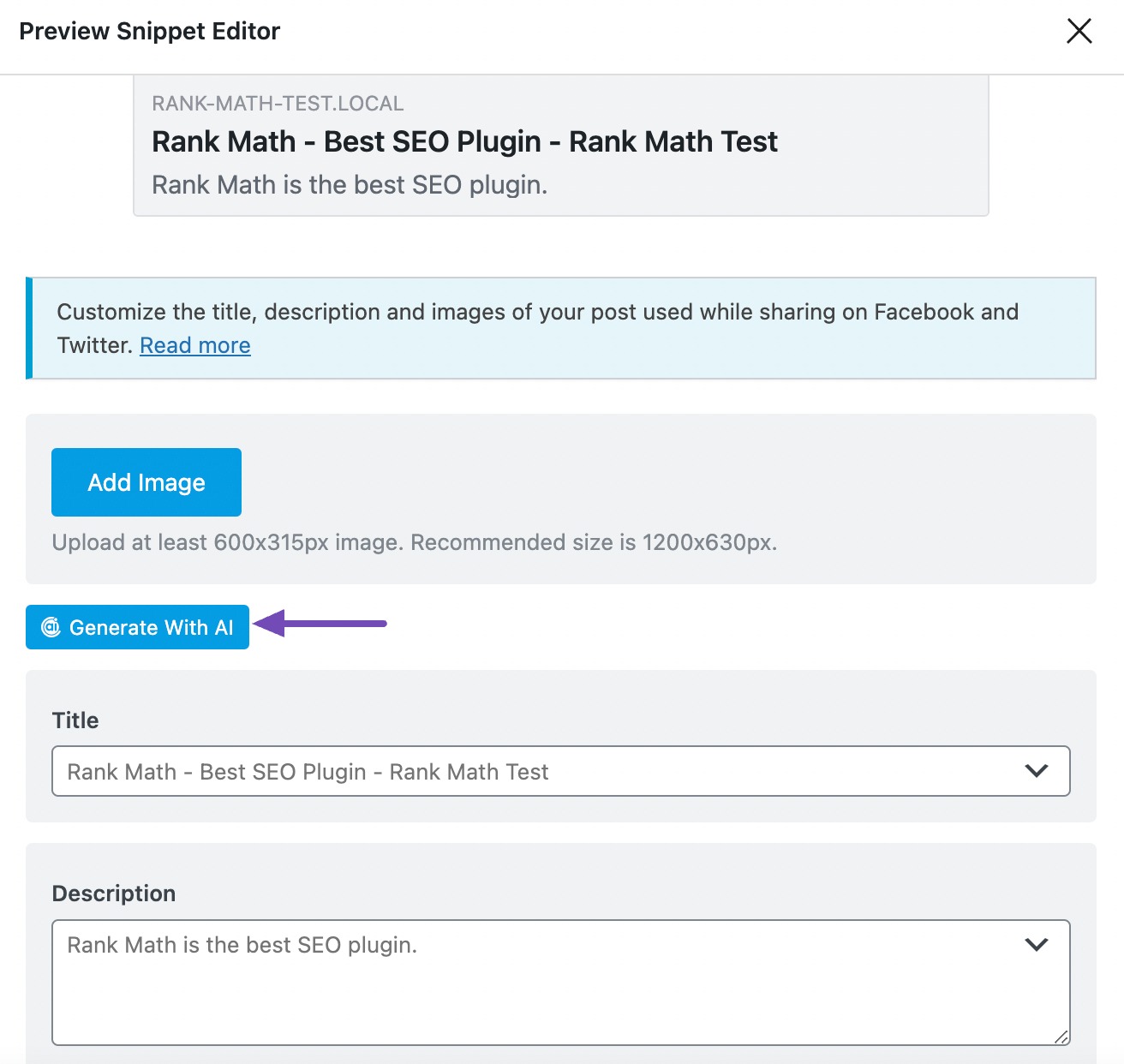This screenshot has height=1064, width=1124.
Task: Click the RANK-MATH-TEST.LOCAL domain text
Action: click(278, 104)
